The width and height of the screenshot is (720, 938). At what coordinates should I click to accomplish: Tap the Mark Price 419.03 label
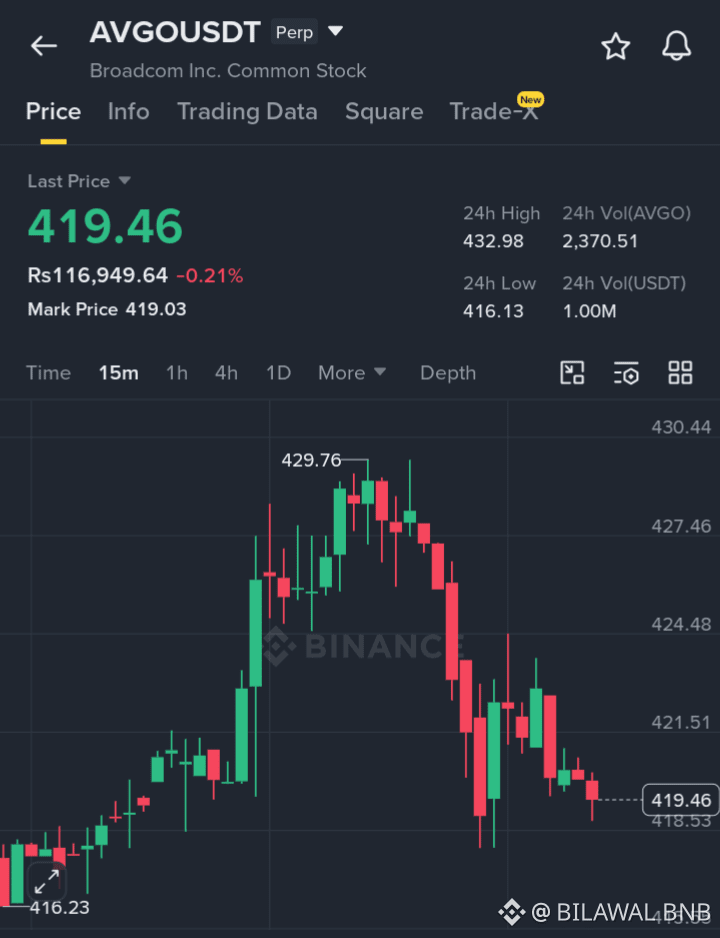click(x=107, y=309)
